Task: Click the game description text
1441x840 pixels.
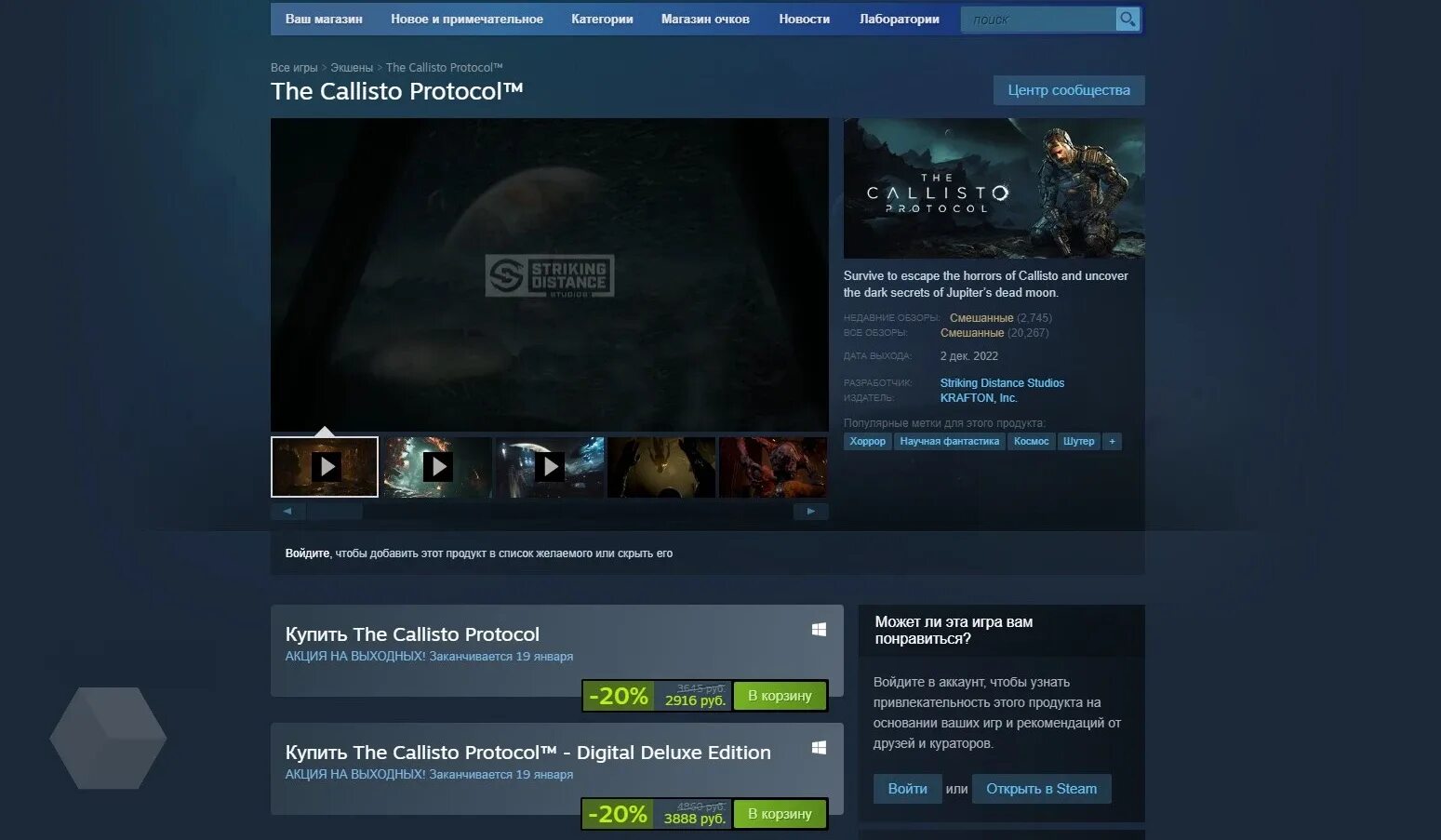Action: [985, 285]
